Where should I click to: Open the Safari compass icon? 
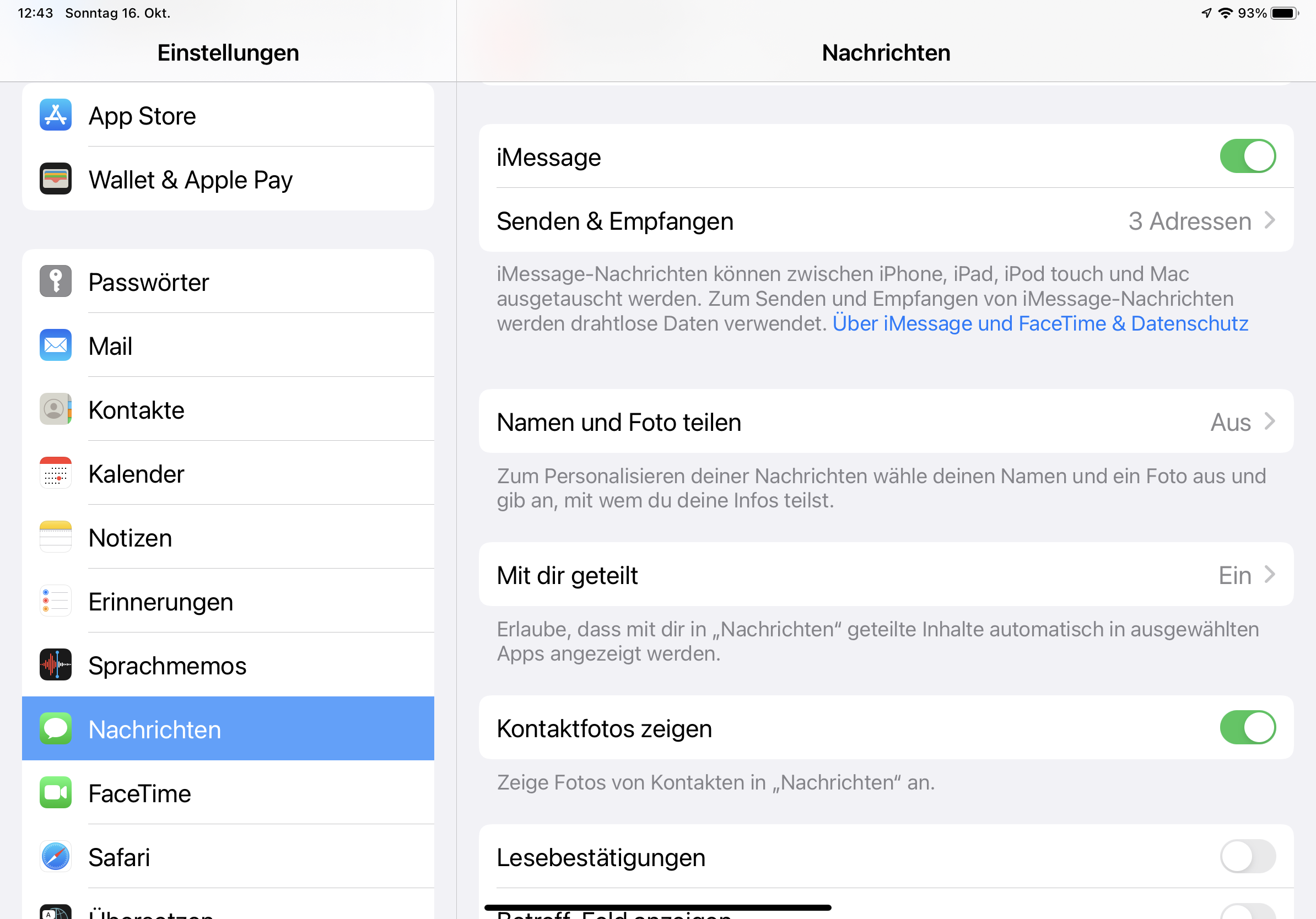(x=56, y=857)
